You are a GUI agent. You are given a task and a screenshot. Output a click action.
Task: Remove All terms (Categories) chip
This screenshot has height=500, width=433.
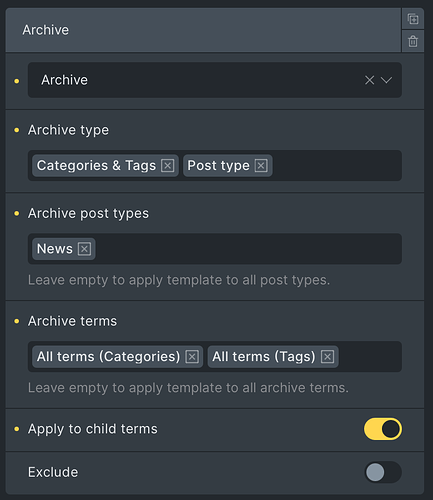click(192, 357)
